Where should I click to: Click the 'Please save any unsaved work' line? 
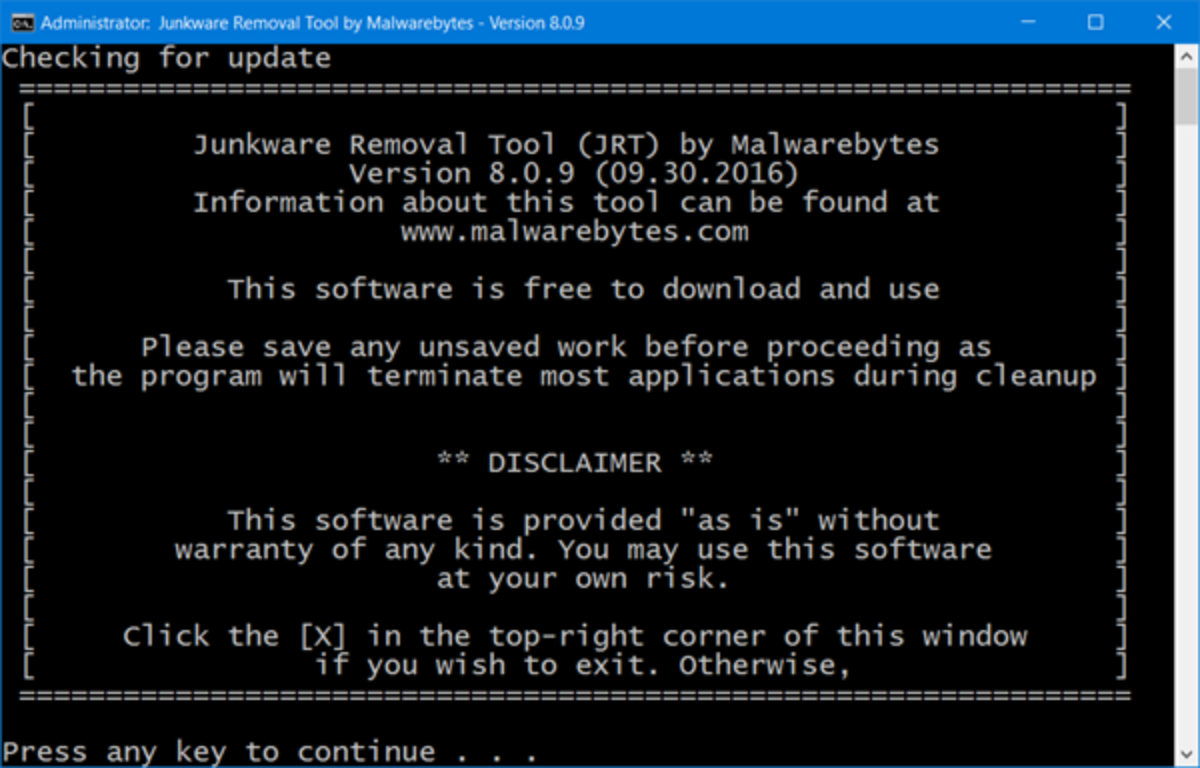[x=566, y=348]
